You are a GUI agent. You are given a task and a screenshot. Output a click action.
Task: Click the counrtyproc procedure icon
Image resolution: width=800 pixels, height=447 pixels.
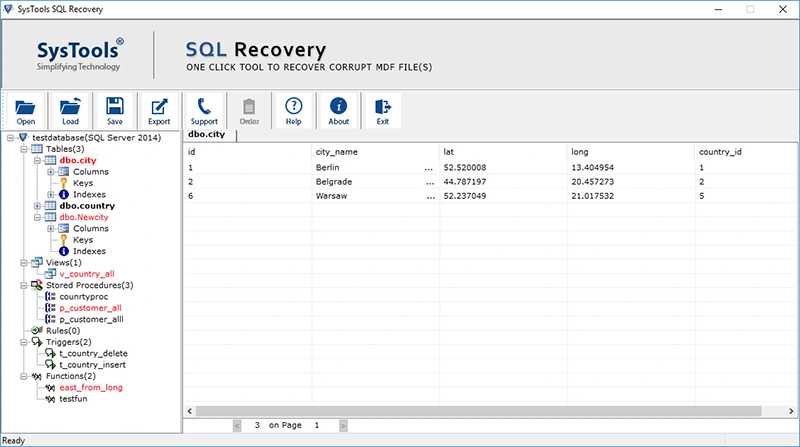[51, 296]
